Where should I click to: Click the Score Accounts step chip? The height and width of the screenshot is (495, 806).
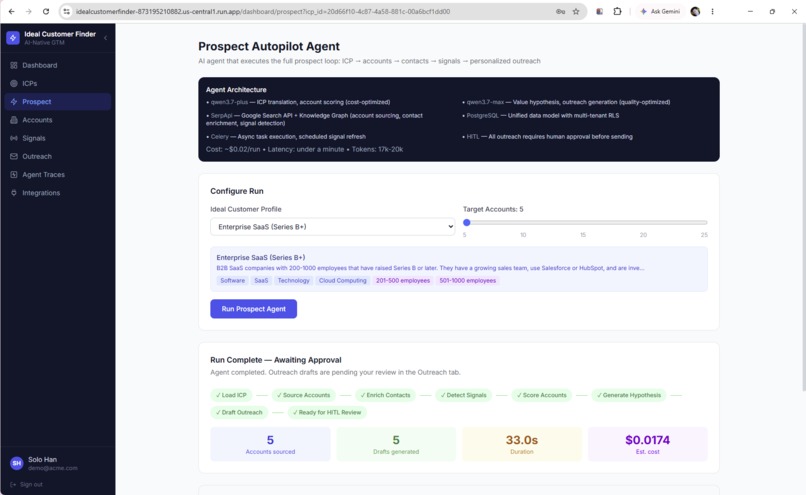coord(542,395)
